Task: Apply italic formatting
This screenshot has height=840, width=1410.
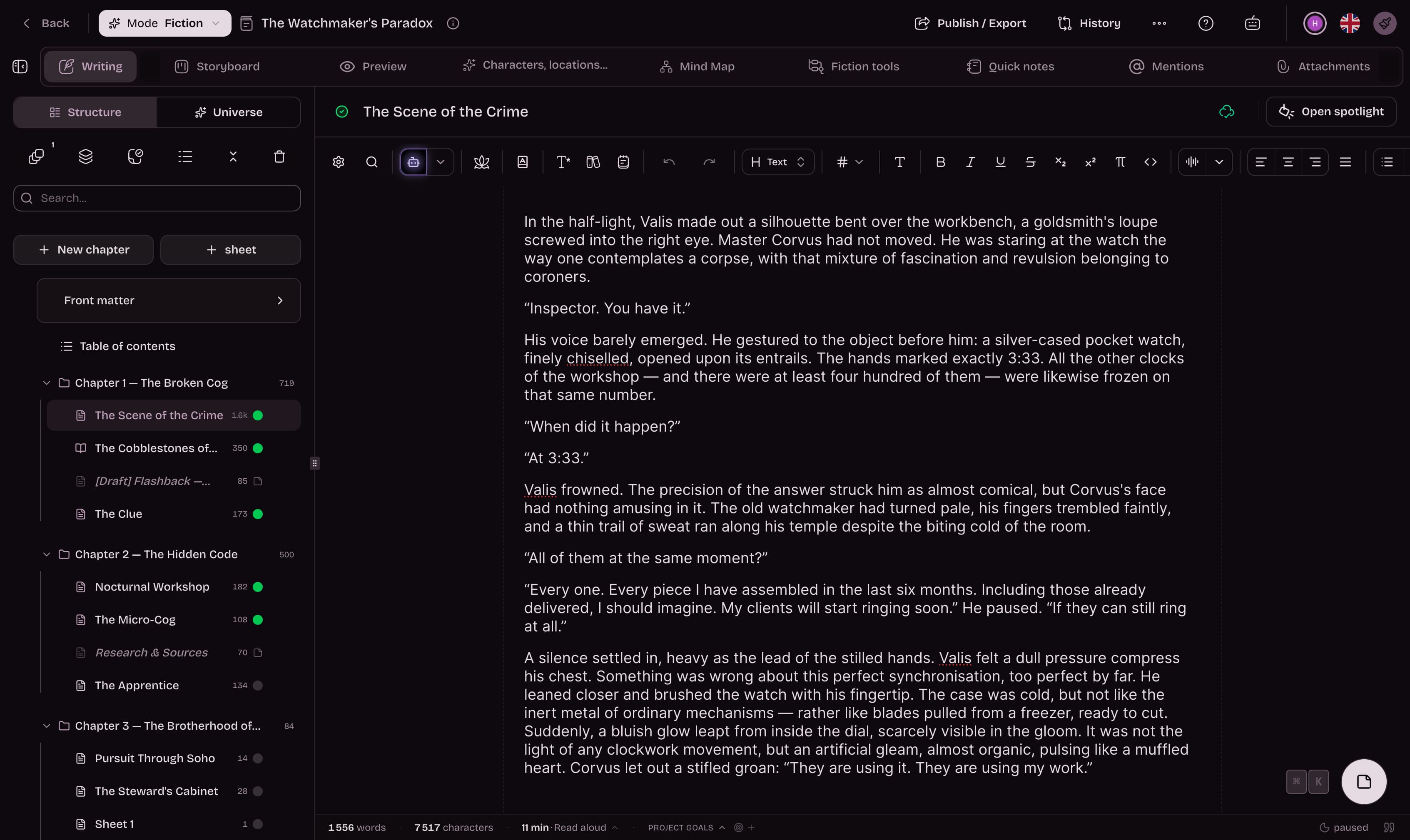Action: [x=970, y=162]
